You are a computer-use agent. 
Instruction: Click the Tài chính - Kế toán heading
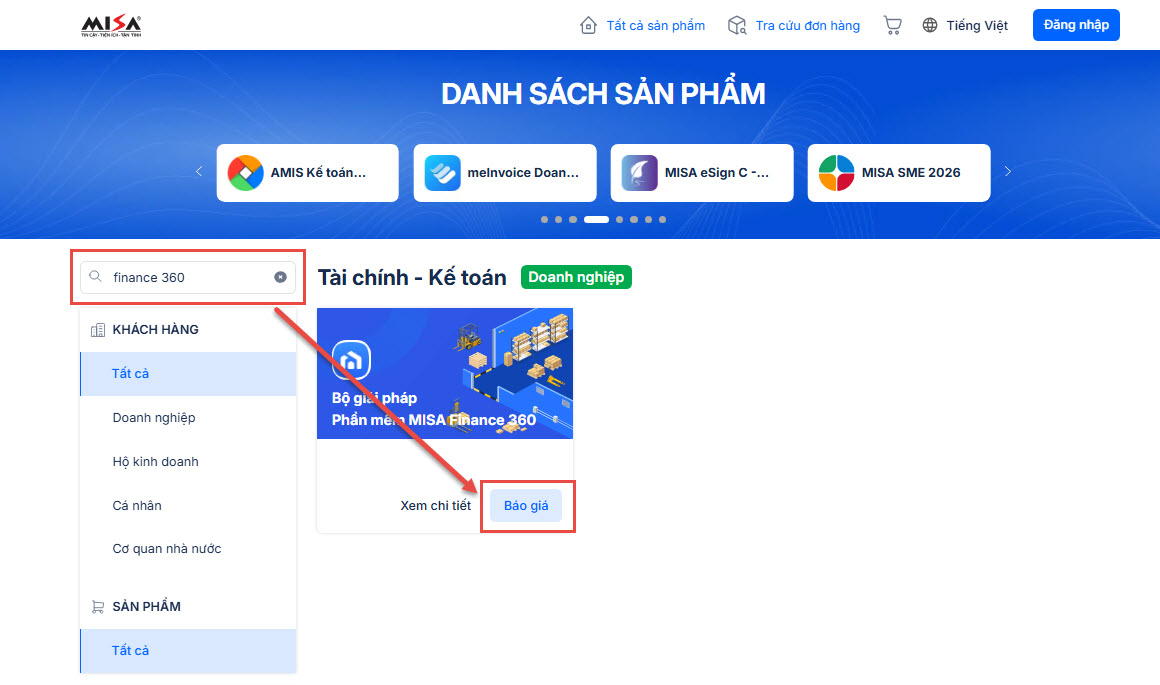tap(412, 277)
